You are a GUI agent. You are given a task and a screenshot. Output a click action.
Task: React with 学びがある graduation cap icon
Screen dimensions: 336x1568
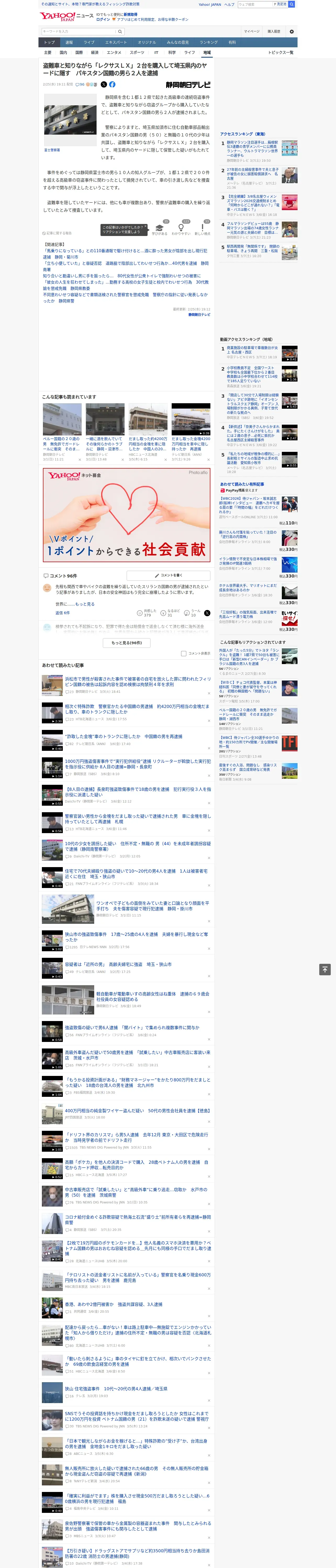[x=160, y=228]
